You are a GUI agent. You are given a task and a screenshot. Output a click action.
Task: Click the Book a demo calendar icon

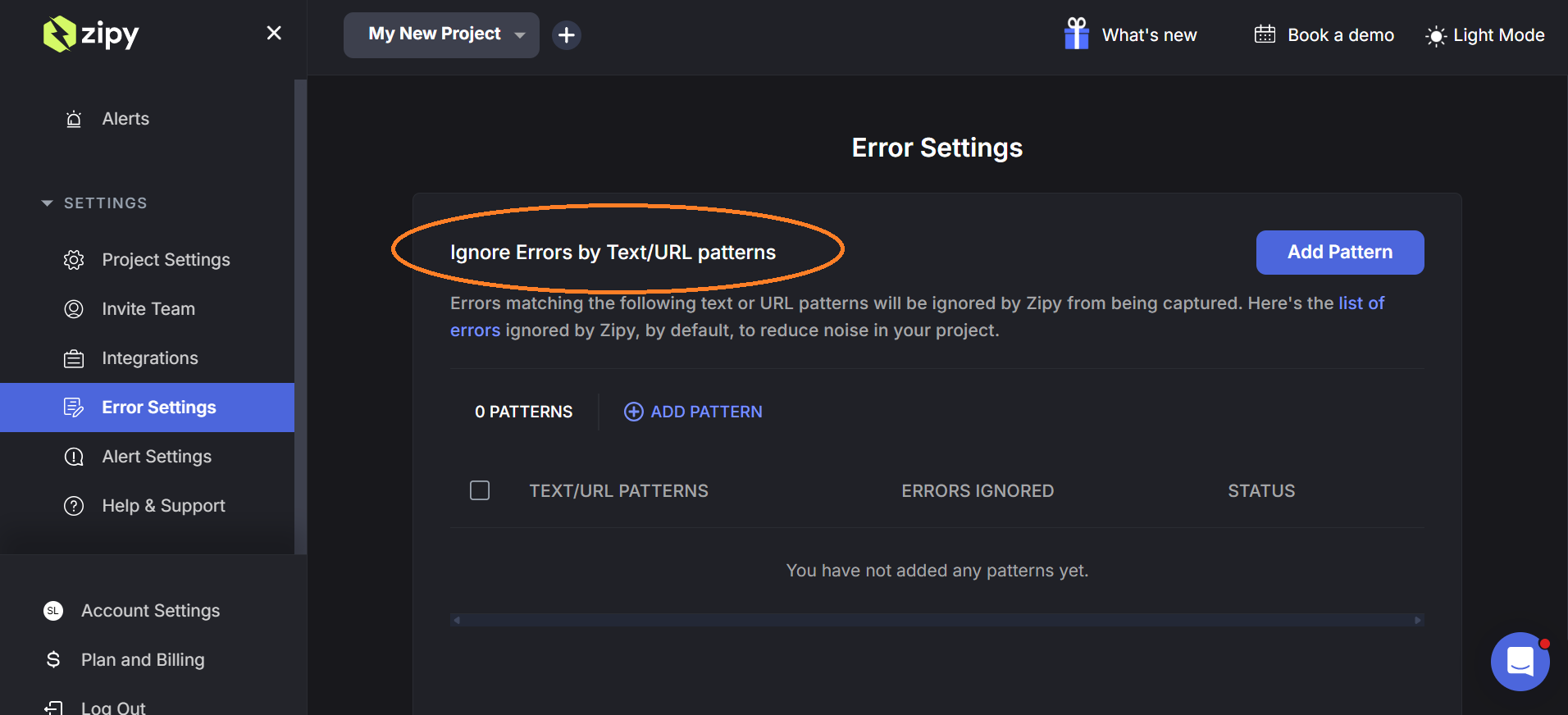[x=1265, y=34]
